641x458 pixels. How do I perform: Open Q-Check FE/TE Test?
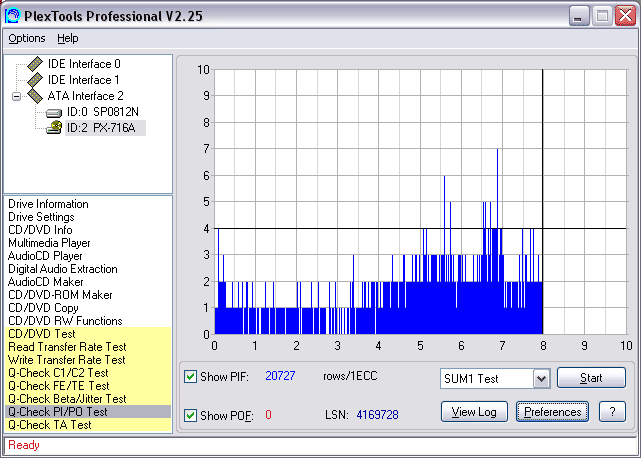(x=58, y=386)
